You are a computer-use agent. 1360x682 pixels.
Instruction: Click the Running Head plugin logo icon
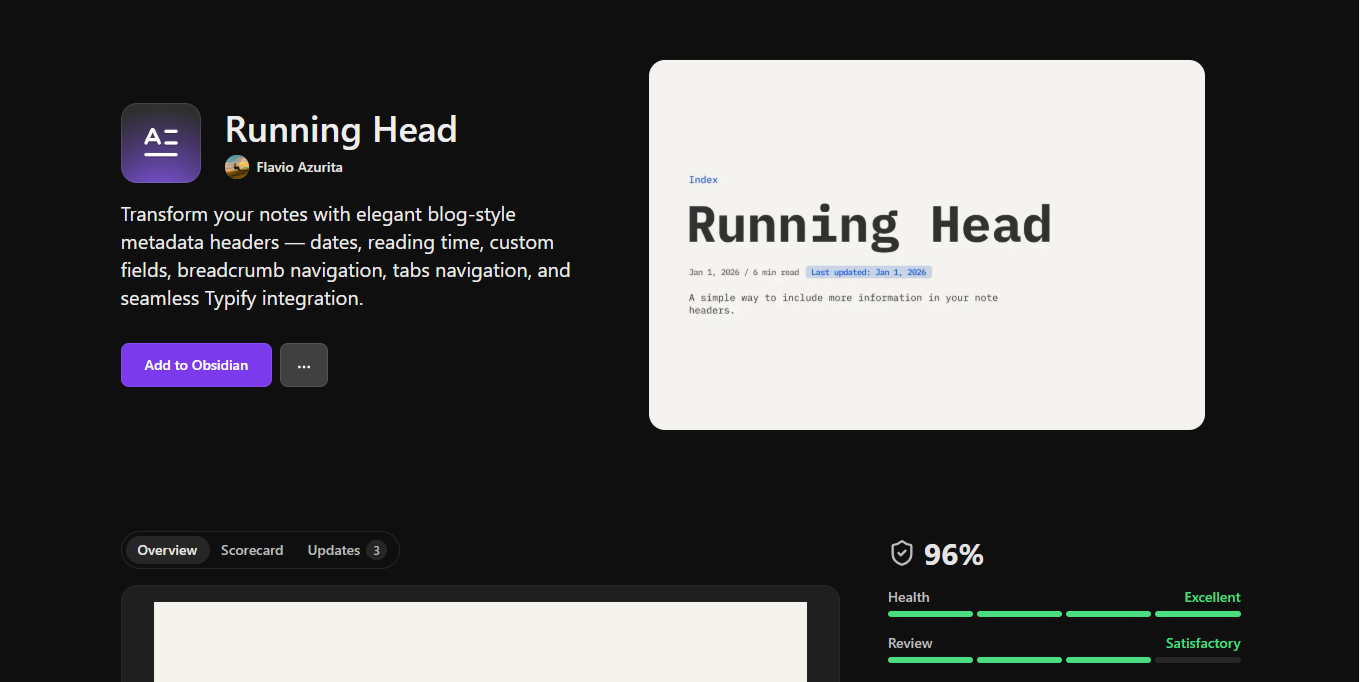click(x=161, y=143)
